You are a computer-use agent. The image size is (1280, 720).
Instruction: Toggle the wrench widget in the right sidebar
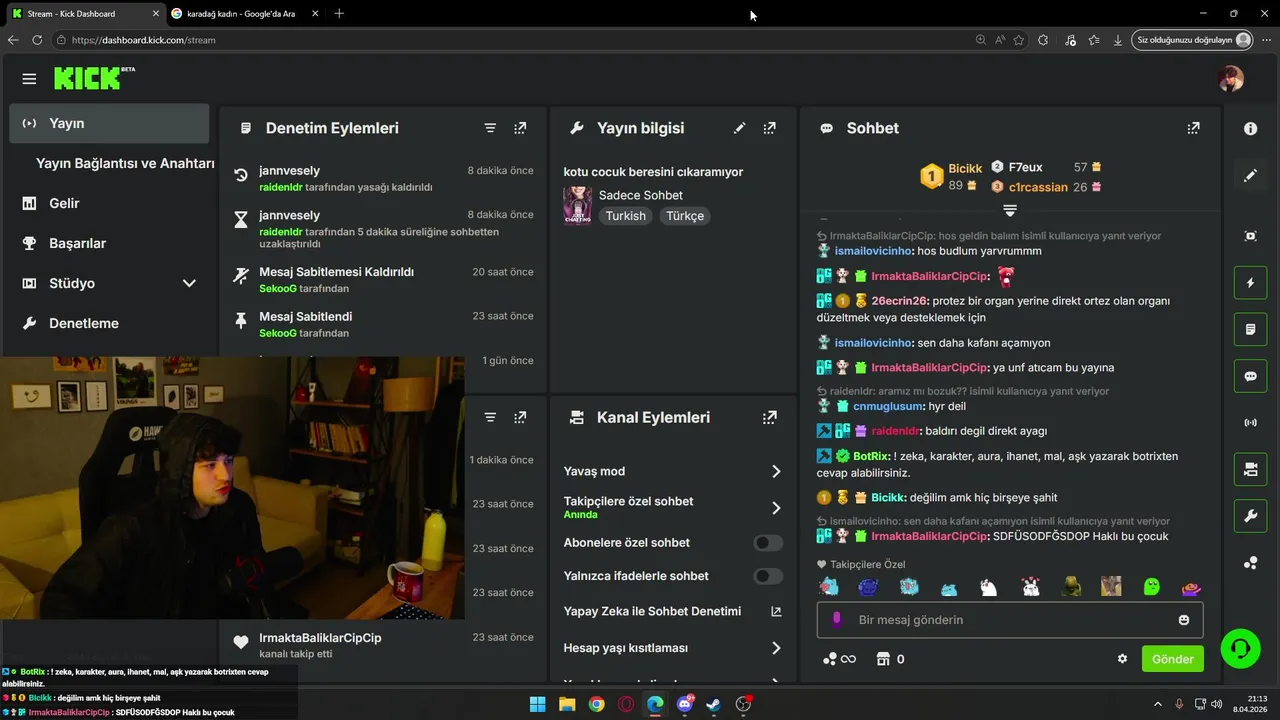[1250, 516]
